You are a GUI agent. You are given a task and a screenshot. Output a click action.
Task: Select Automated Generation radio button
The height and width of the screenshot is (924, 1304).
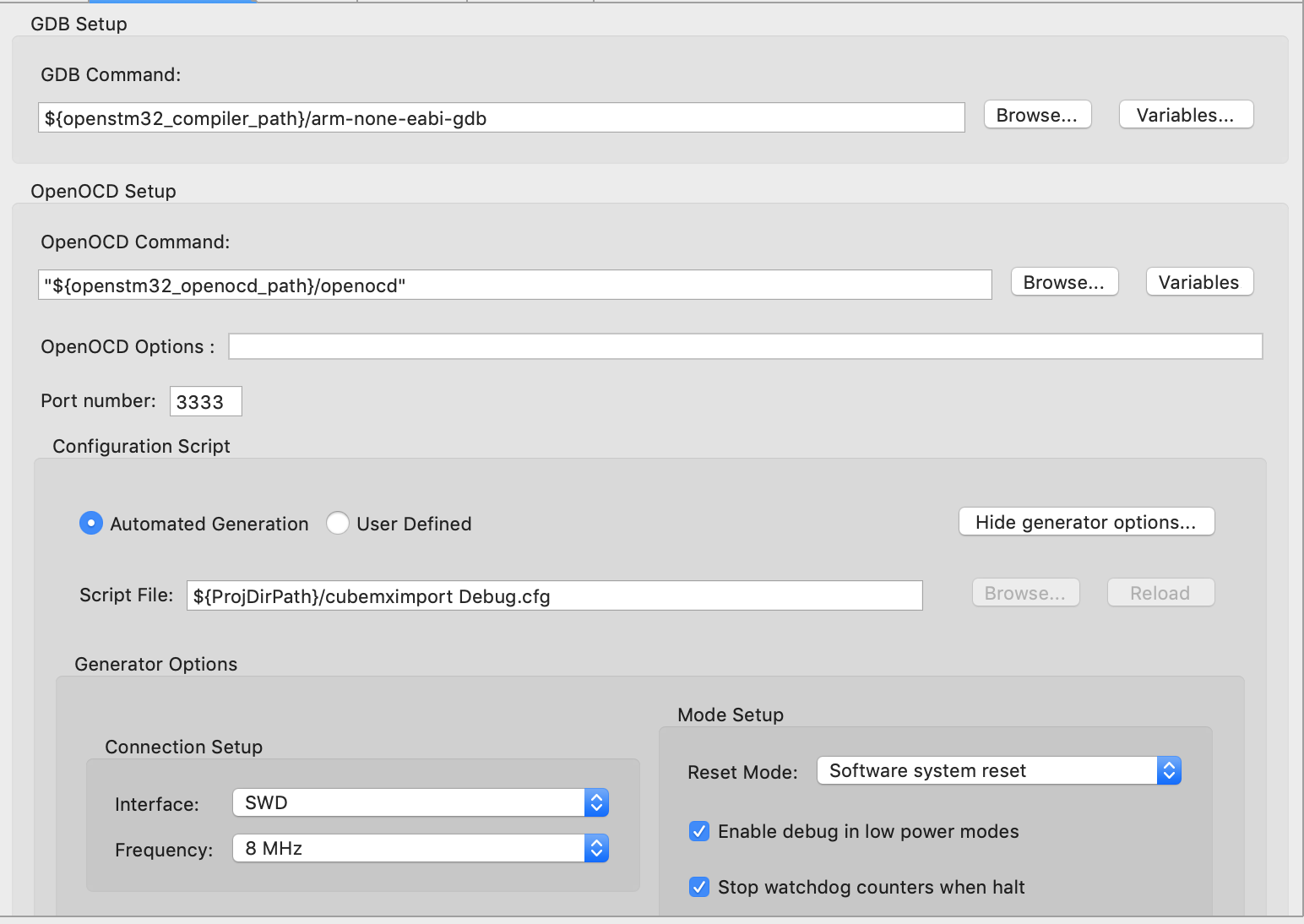[x=91, y=524]
